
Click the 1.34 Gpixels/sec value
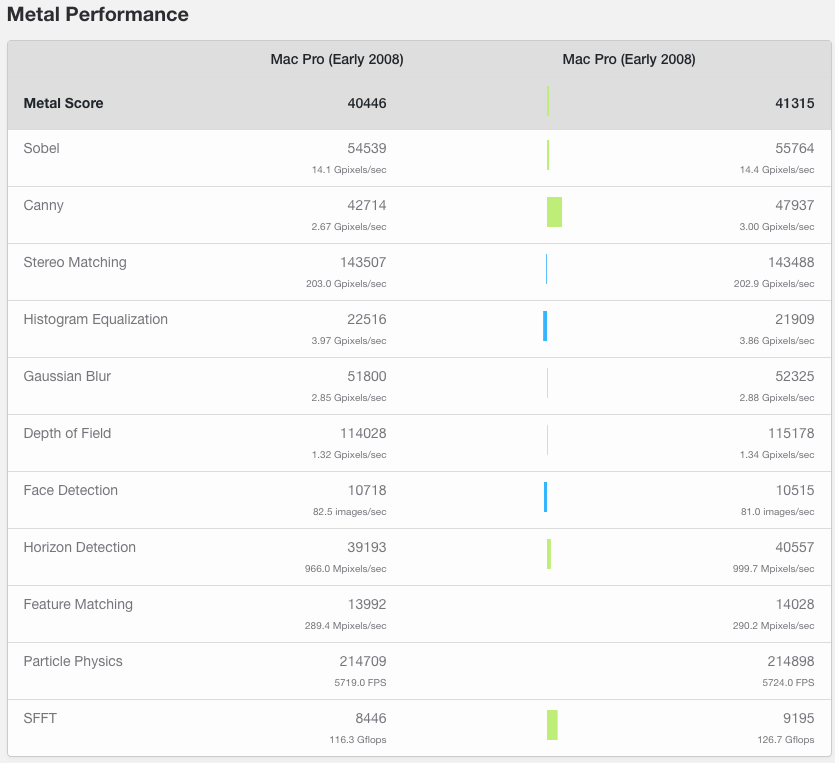[777, 455]
